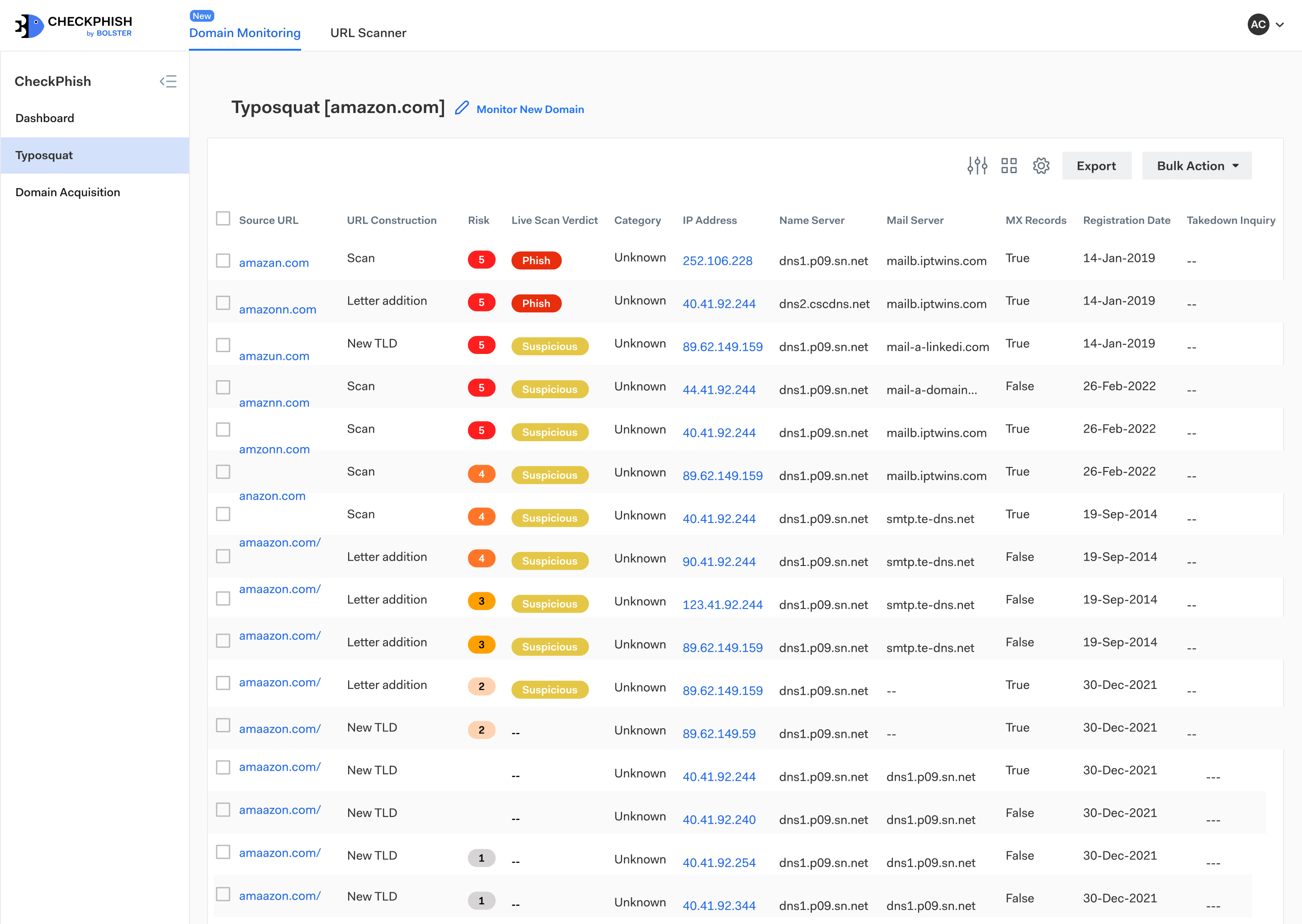
Task: Check the box for IP 44.41.92.244 row
Action: (223, 387)
